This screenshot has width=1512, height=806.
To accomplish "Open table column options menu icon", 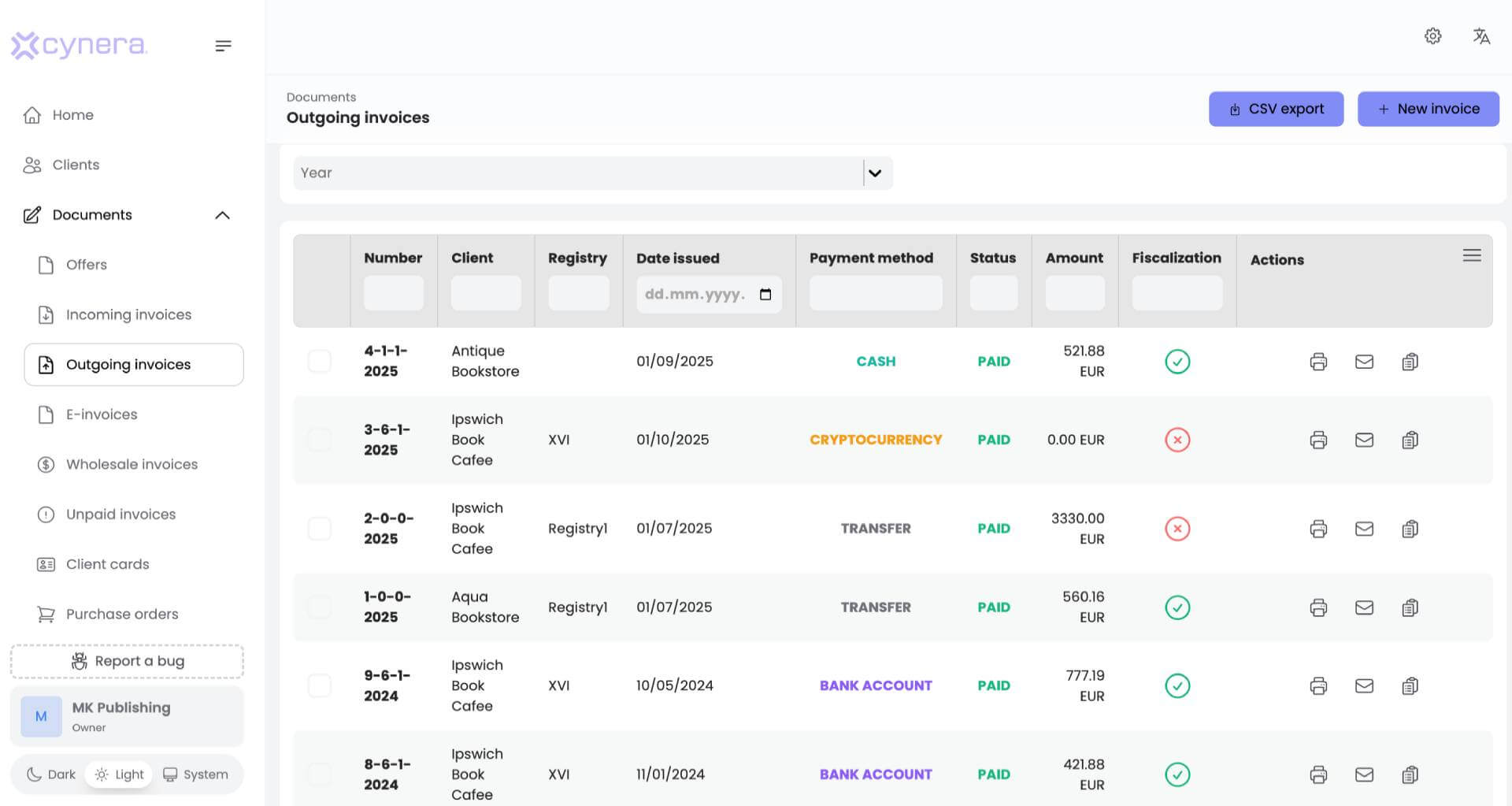I will [1472, 255].
